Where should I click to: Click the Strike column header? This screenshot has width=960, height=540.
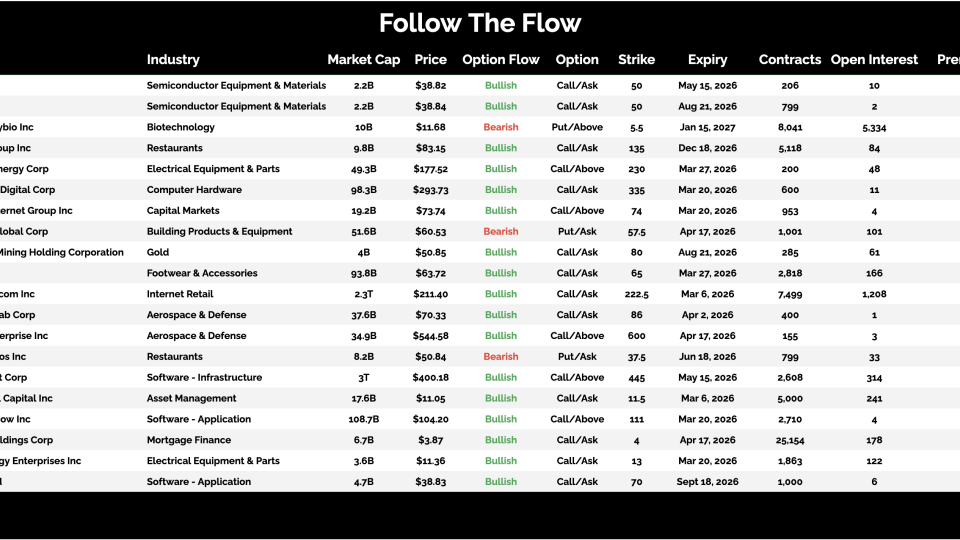click(637, 60)
